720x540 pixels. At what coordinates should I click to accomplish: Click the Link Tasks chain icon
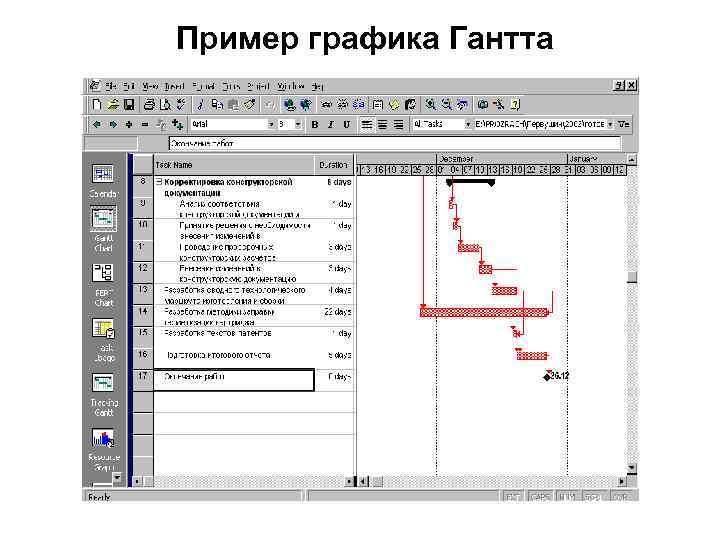pos(326,105)
